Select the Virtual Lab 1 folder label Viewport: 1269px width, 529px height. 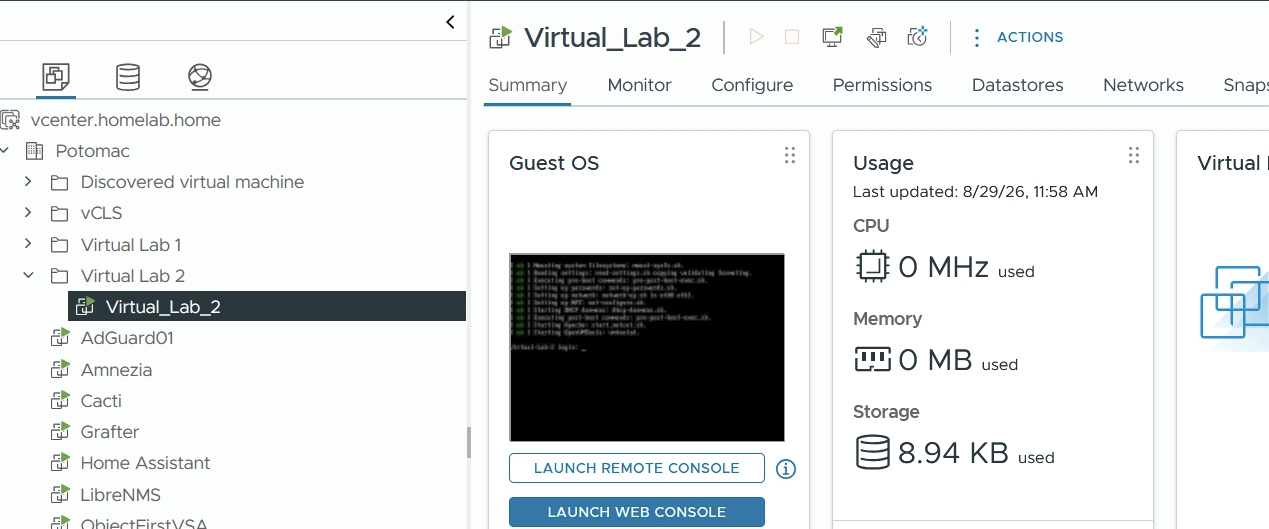point(131,245)
